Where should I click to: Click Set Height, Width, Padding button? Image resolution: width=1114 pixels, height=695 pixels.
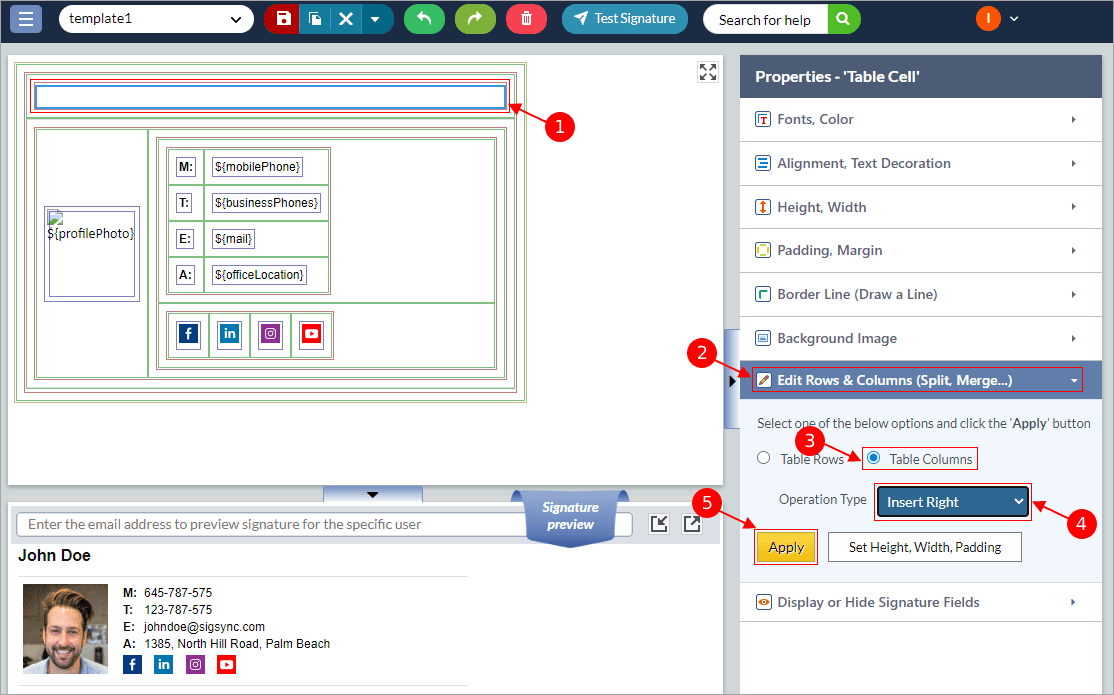coord(924,548)
